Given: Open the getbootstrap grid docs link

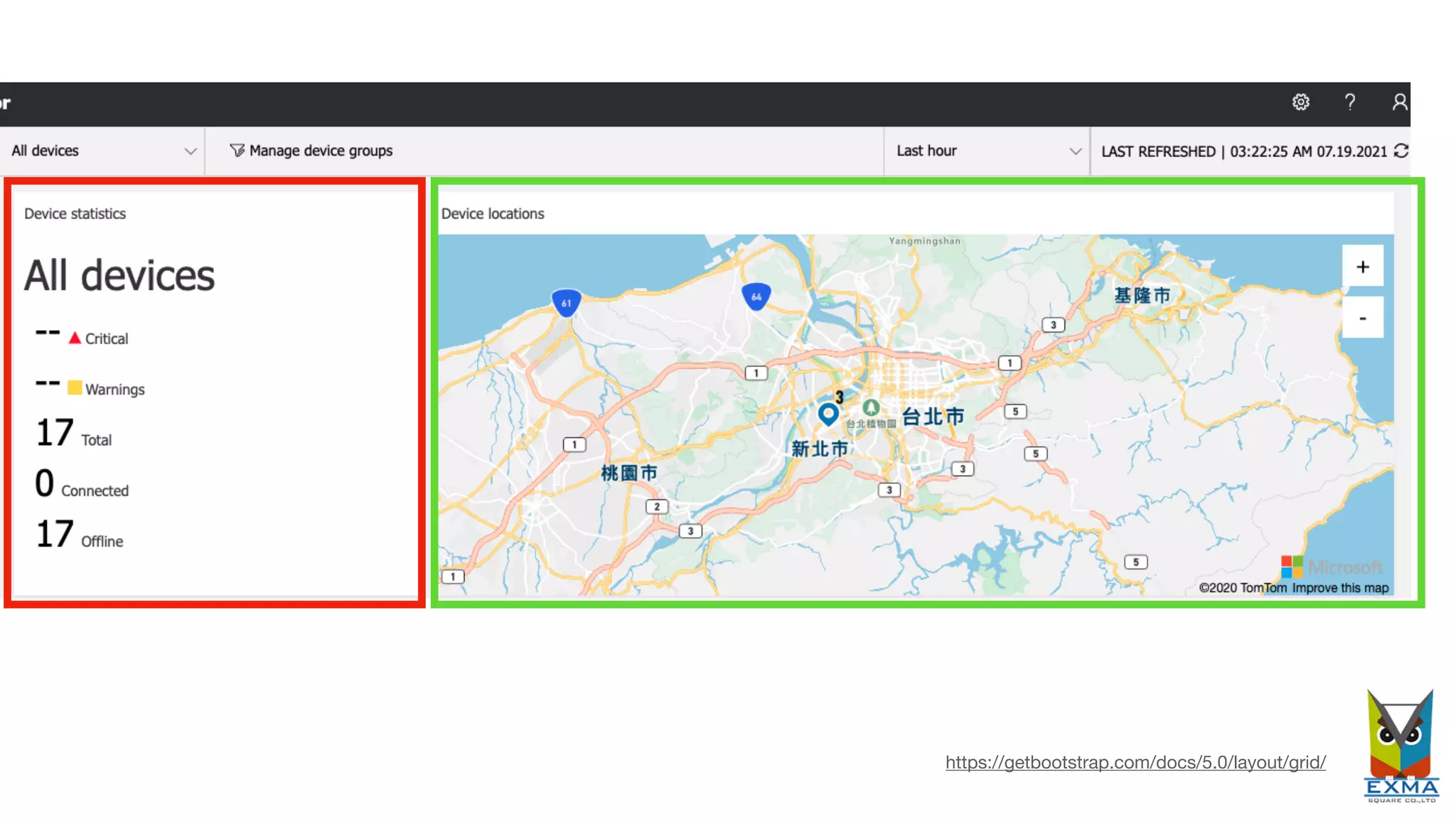Looking at the screenshot, I should click(1135, 762).
